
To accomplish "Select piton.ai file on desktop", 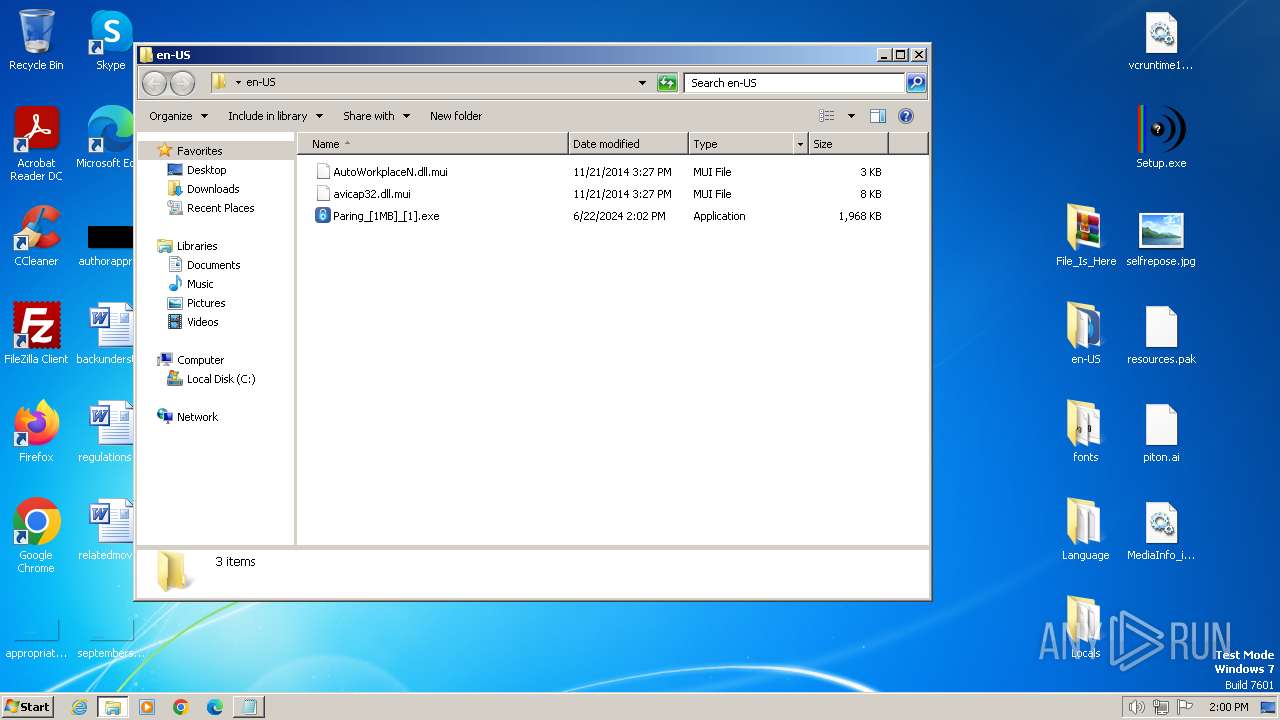I will click(x=1161, y=432).
